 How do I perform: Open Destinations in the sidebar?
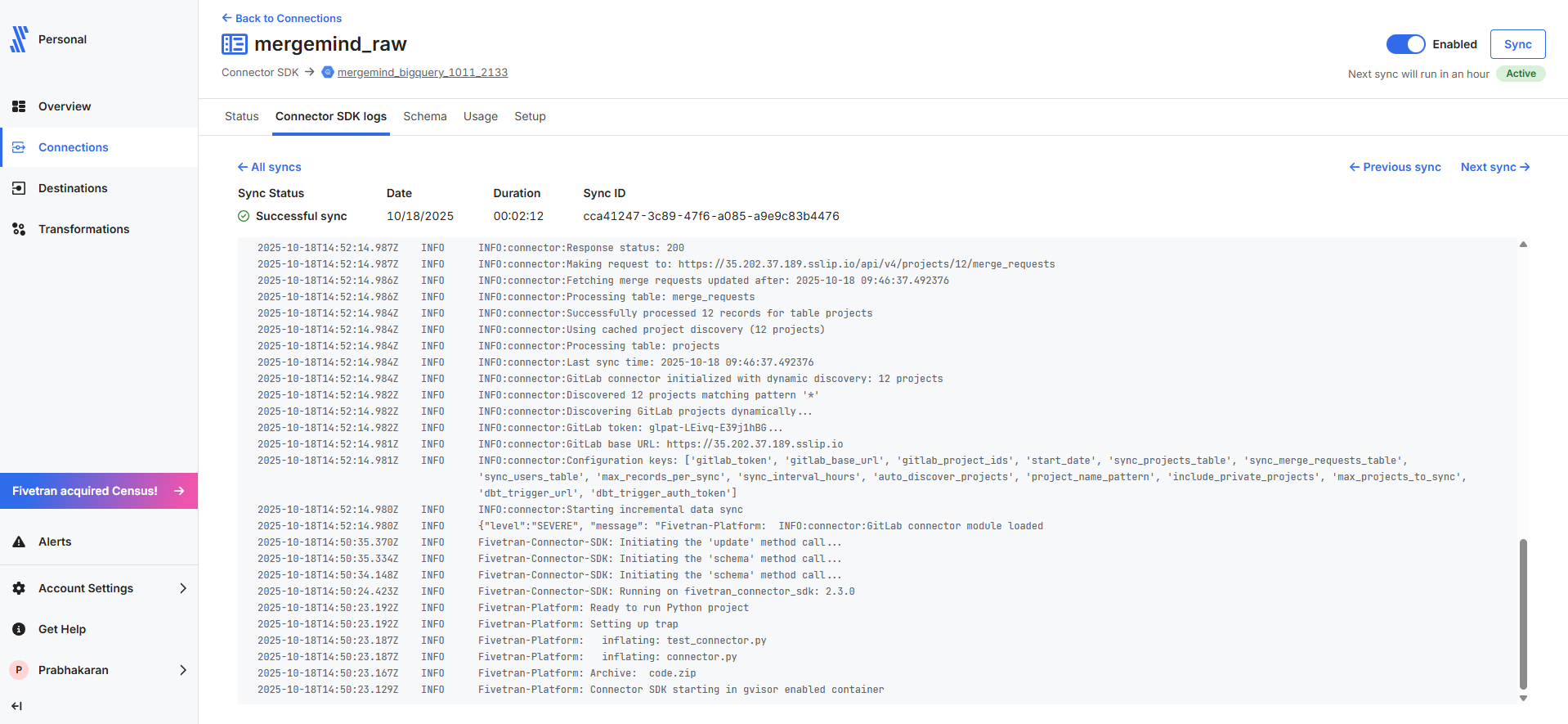coord(99,188)
